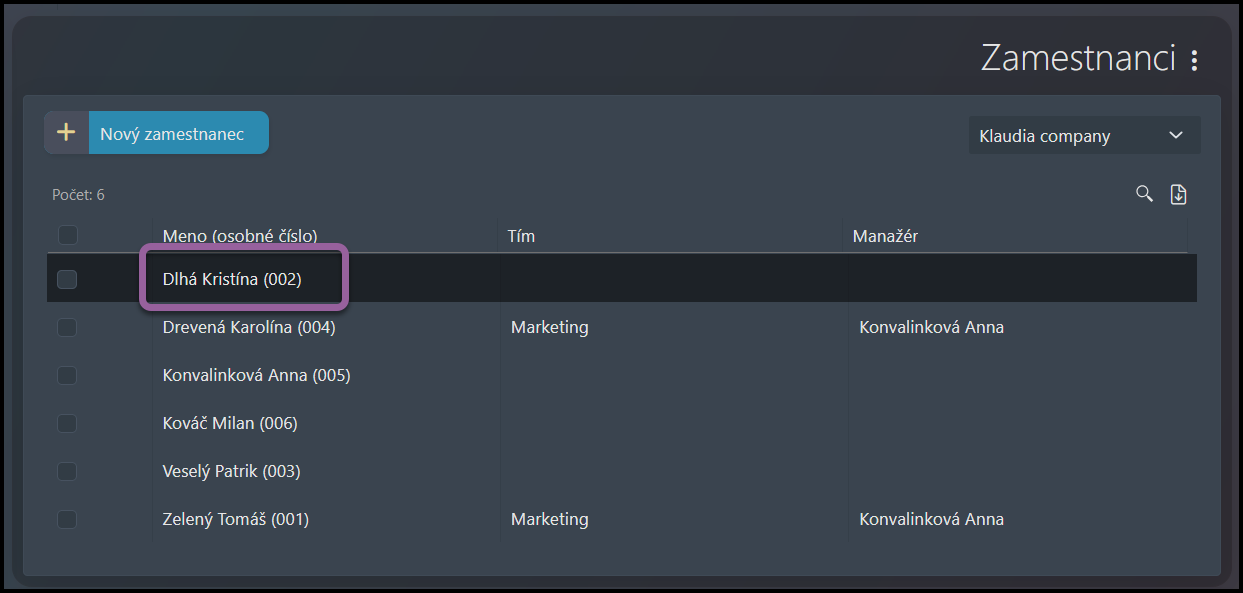Tick the checkbox for Kováč Milan

[x=67, y=423]
